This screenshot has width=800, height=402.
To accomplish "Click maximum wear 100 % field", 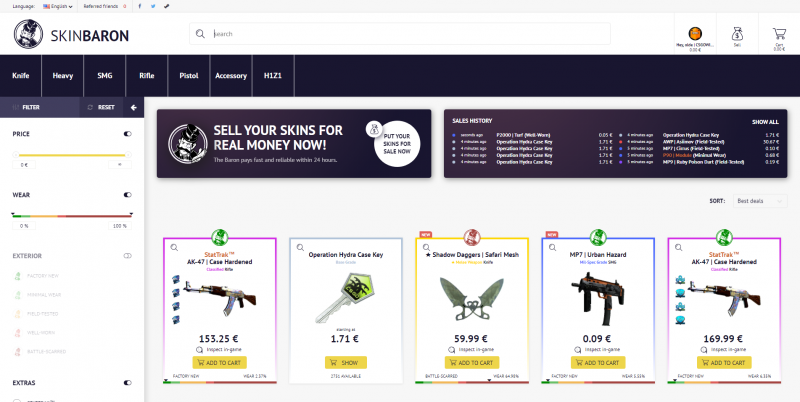I will (x=120, y=226).
